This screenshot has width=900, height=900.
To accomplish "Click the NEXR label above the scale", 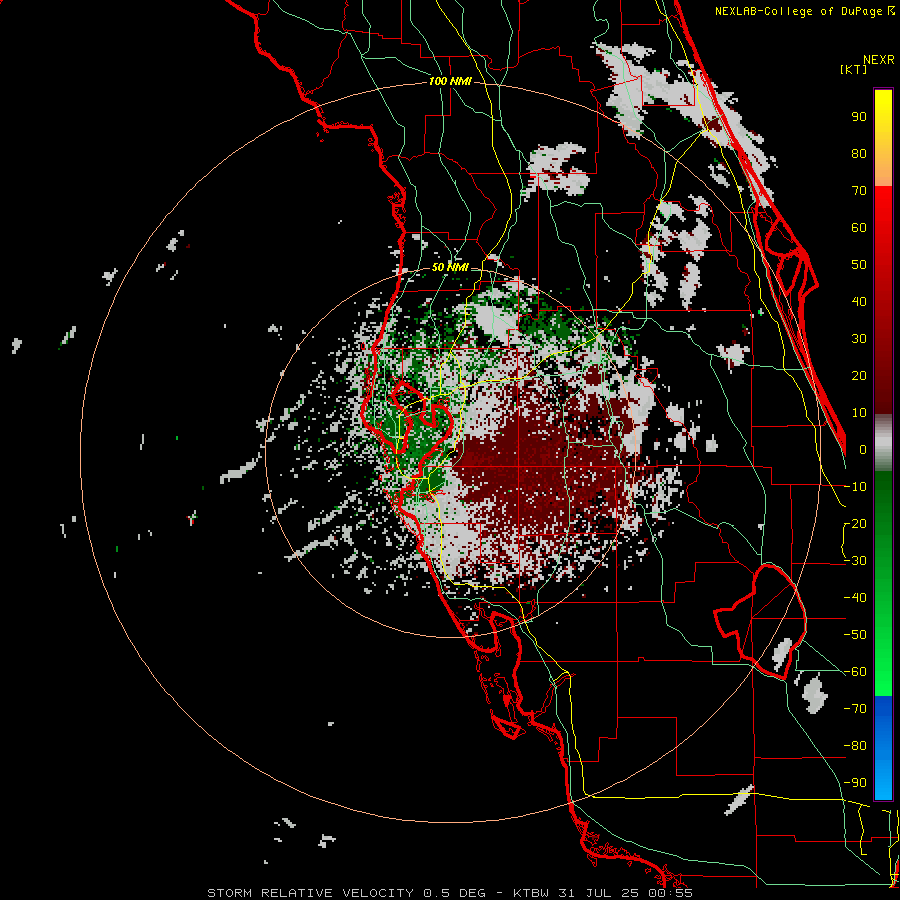I will tap(878, 59).
